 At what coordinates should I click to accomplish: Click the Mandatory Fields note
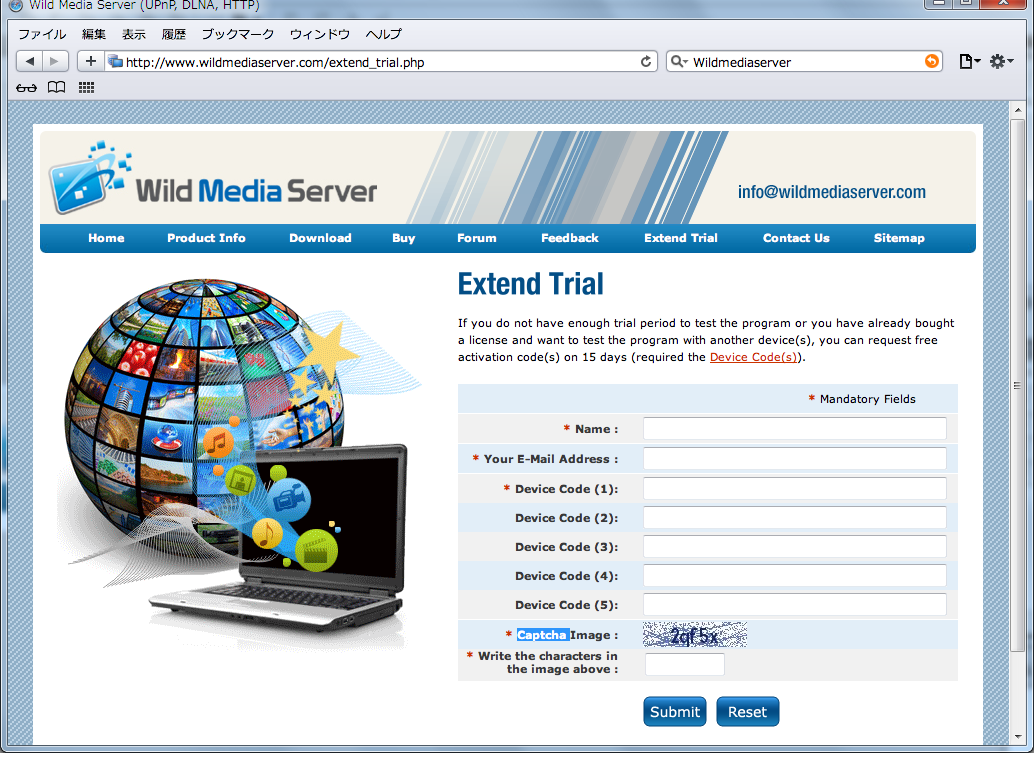point(862,399)
